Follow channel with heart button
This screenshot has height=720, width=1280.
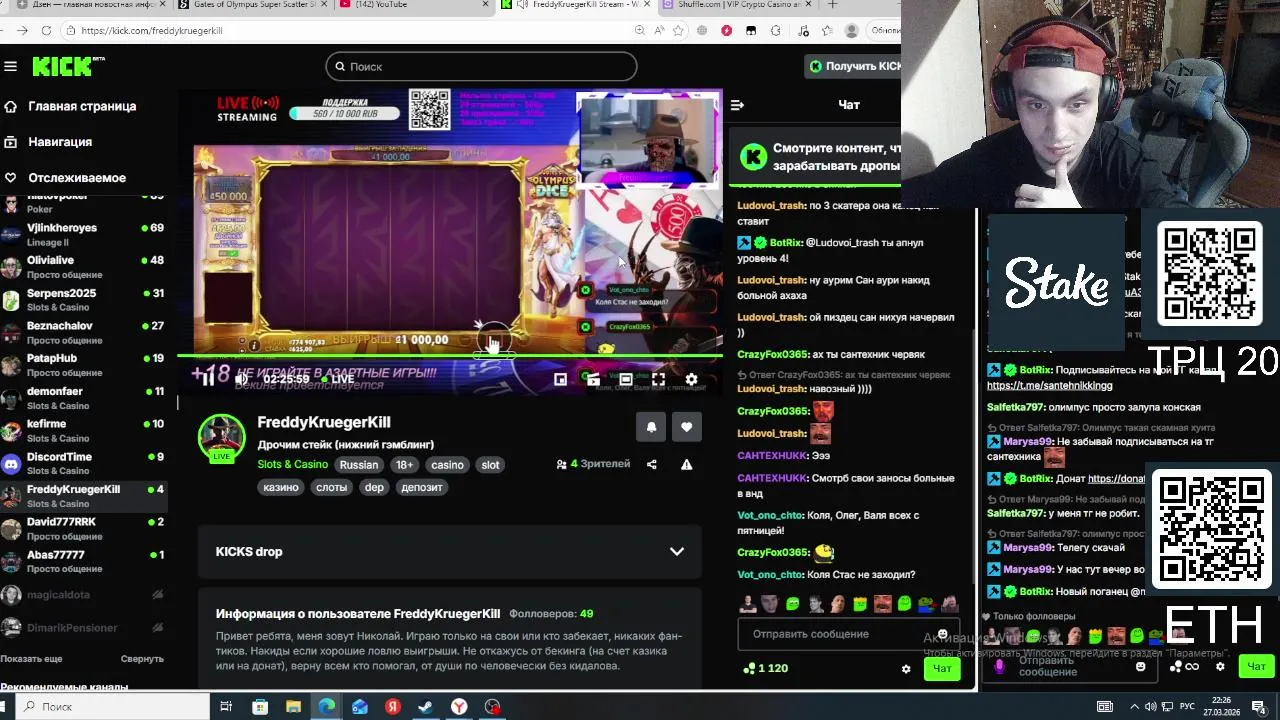pyautogui.click(x=686, y=427)
